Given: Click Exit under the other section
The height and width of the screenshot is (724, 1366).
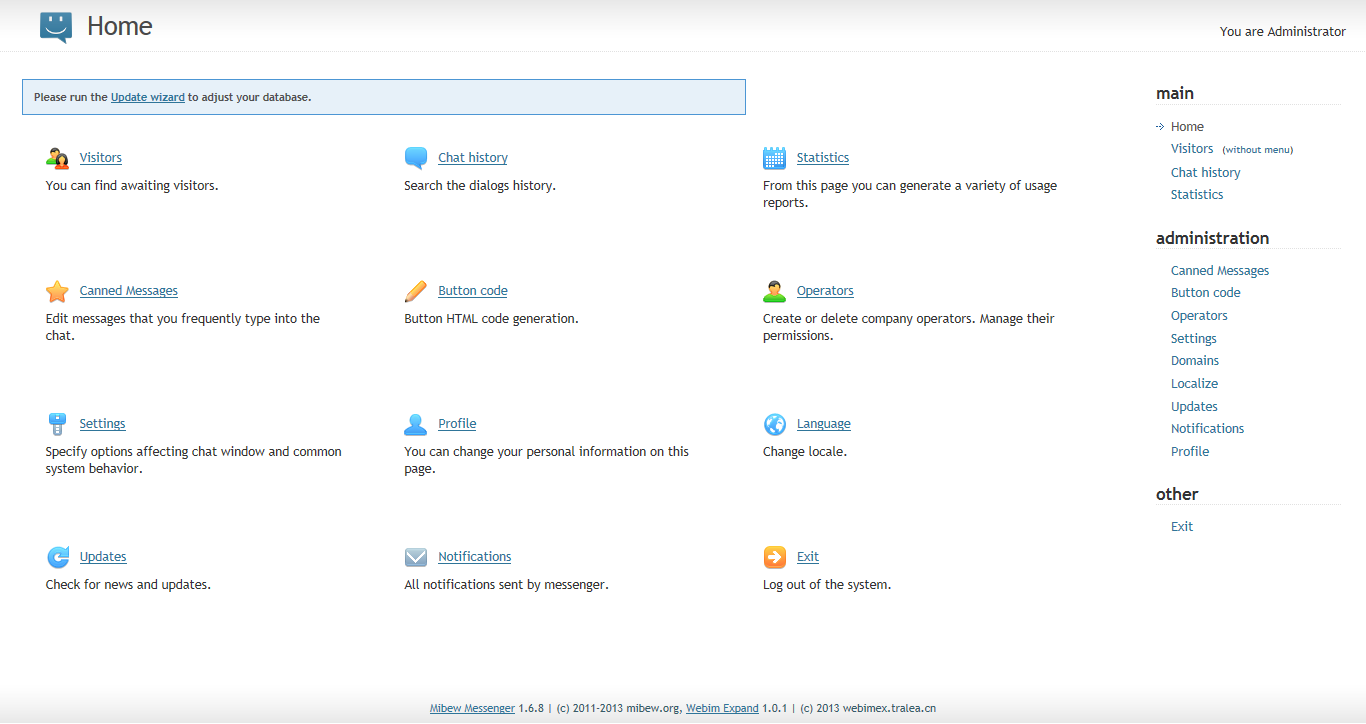Looking at the screenshot, I should (x=1181, y=526).
